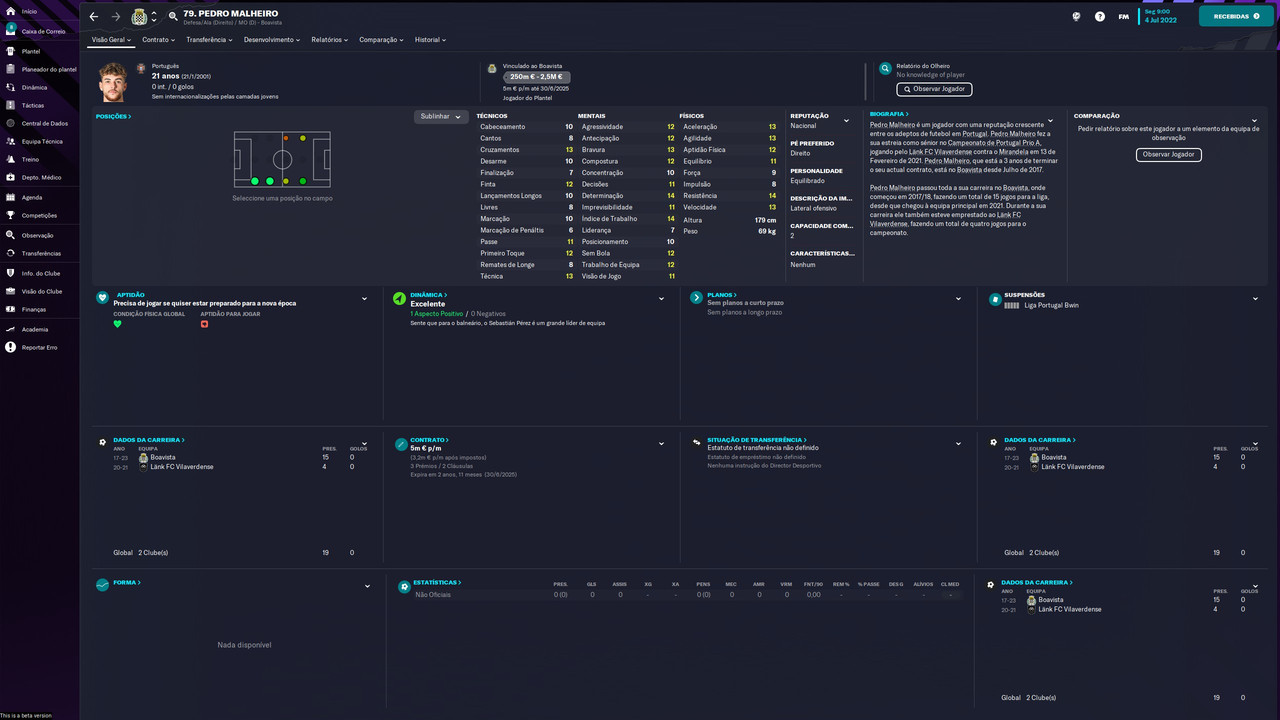The width and height of the screenshot is (1280, 720).
Task: Open the FM menu
Action: point(1124,17)
